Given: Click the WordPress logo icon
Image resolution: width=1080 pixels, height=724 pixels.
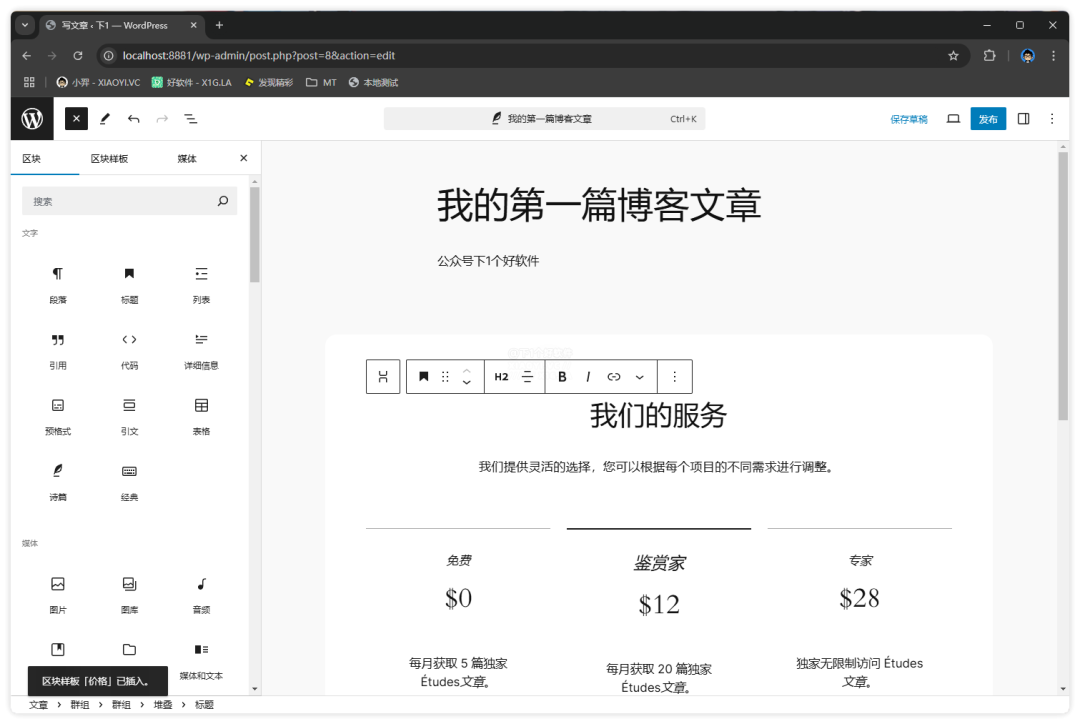Looking at the screenshot, I should click(32, 119).
